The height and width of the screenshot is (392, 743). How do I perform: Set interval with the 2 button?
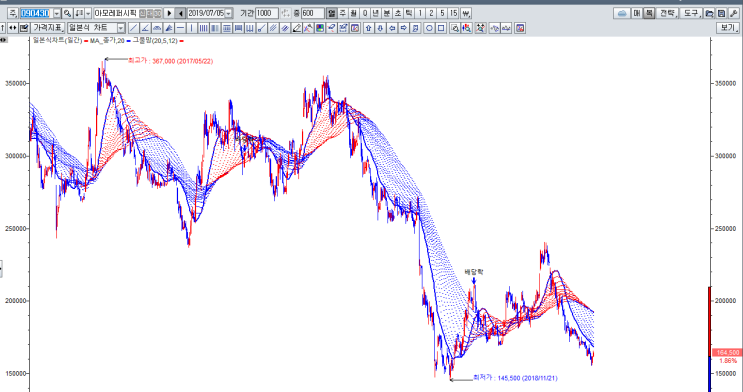[x=431, y=13]
